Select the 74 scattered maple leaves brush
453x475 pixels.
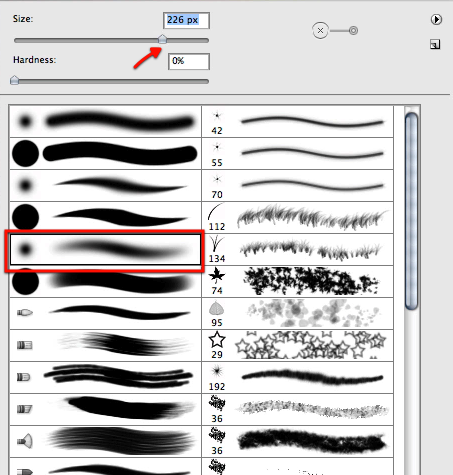(x=298, y=281)
